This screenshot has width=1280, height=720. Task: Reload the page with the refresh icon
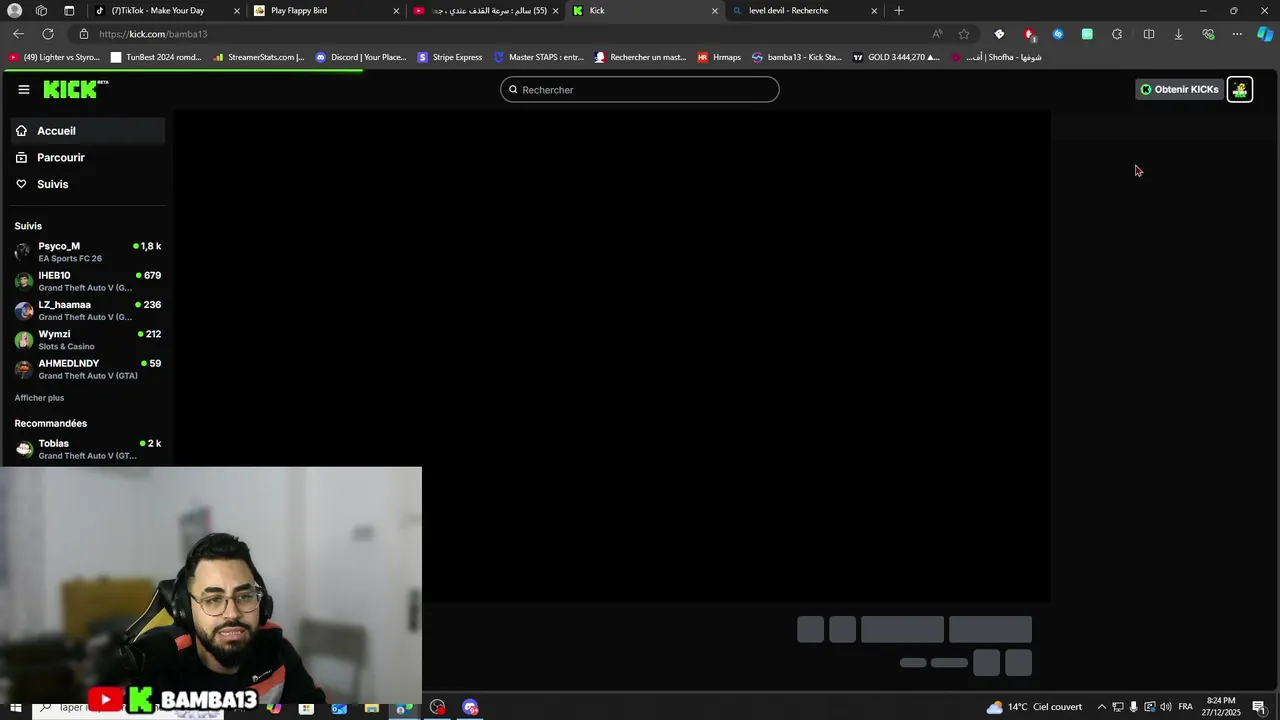coord(48,34)
